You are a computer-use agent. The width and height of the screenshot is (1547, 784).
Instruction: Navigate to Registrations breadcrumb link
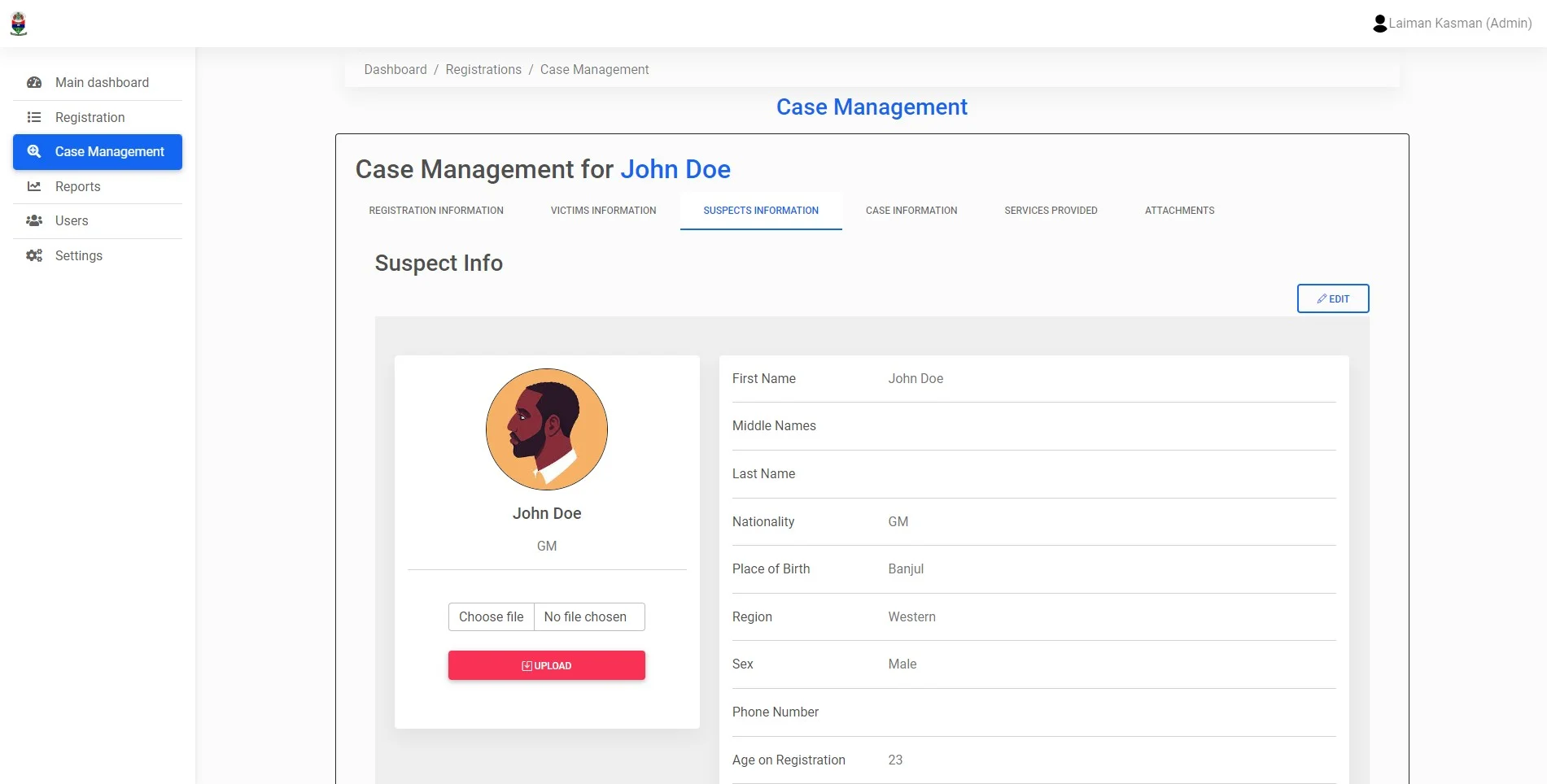(x=483, y=70)
